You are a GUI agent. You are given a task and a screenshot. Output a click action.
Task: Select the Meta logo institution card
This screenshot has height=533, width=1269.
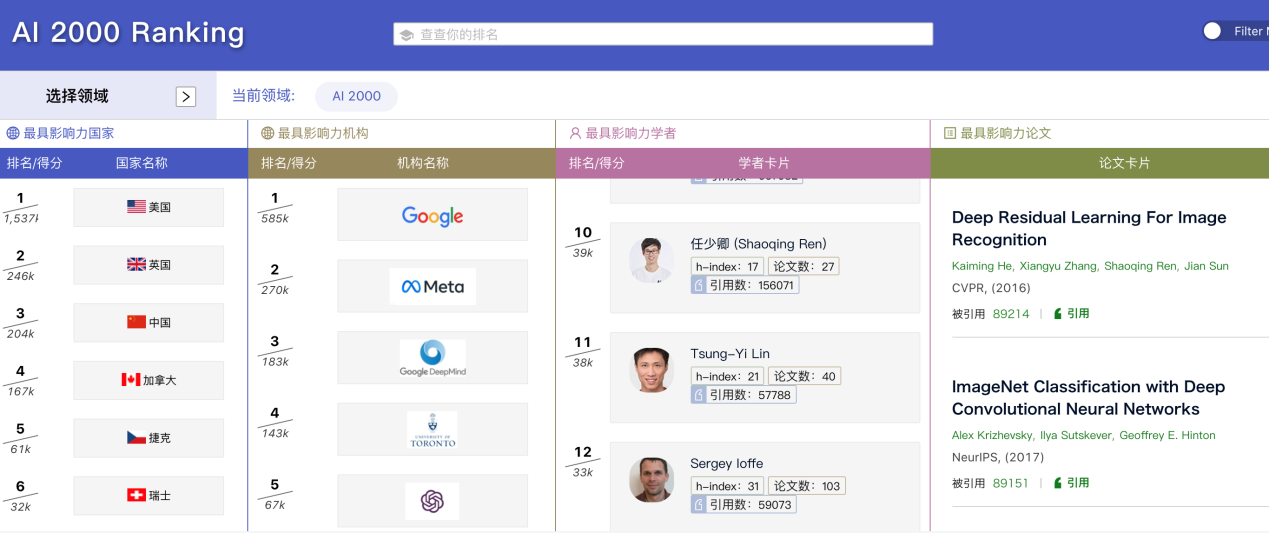[432, 287]
